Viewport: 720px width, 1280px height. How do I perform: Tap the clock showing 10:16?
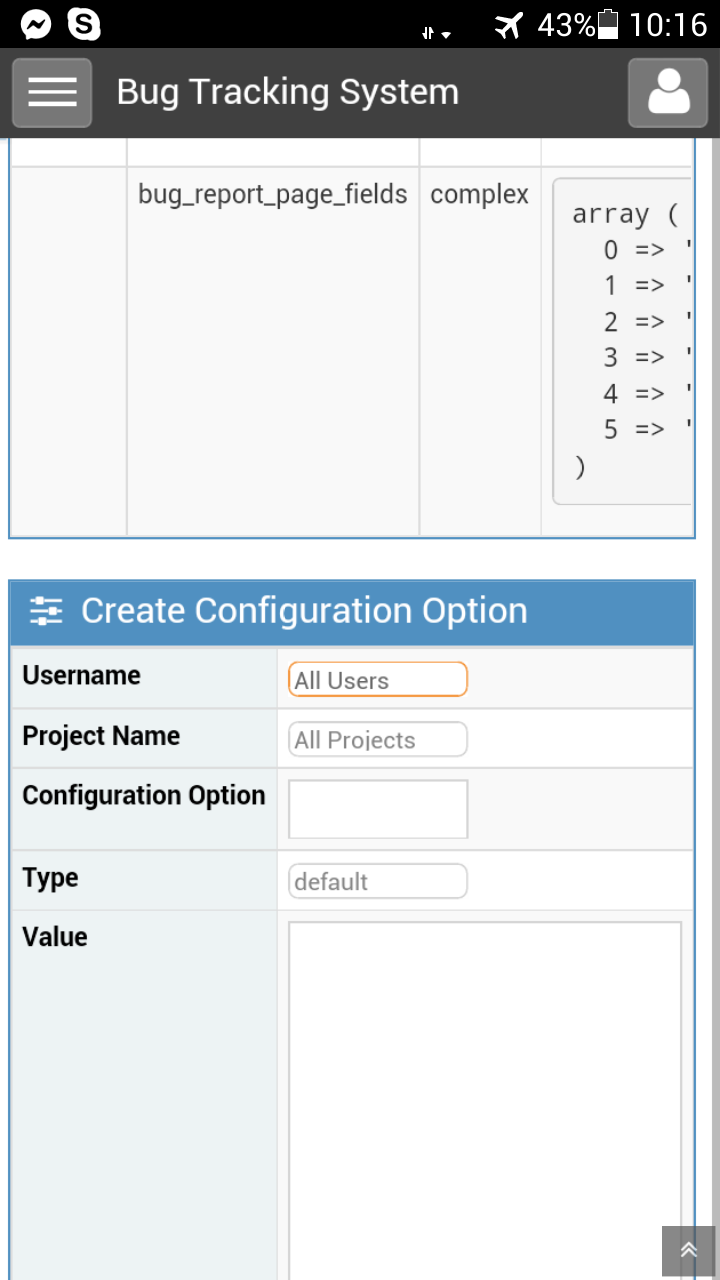point(667,24)
